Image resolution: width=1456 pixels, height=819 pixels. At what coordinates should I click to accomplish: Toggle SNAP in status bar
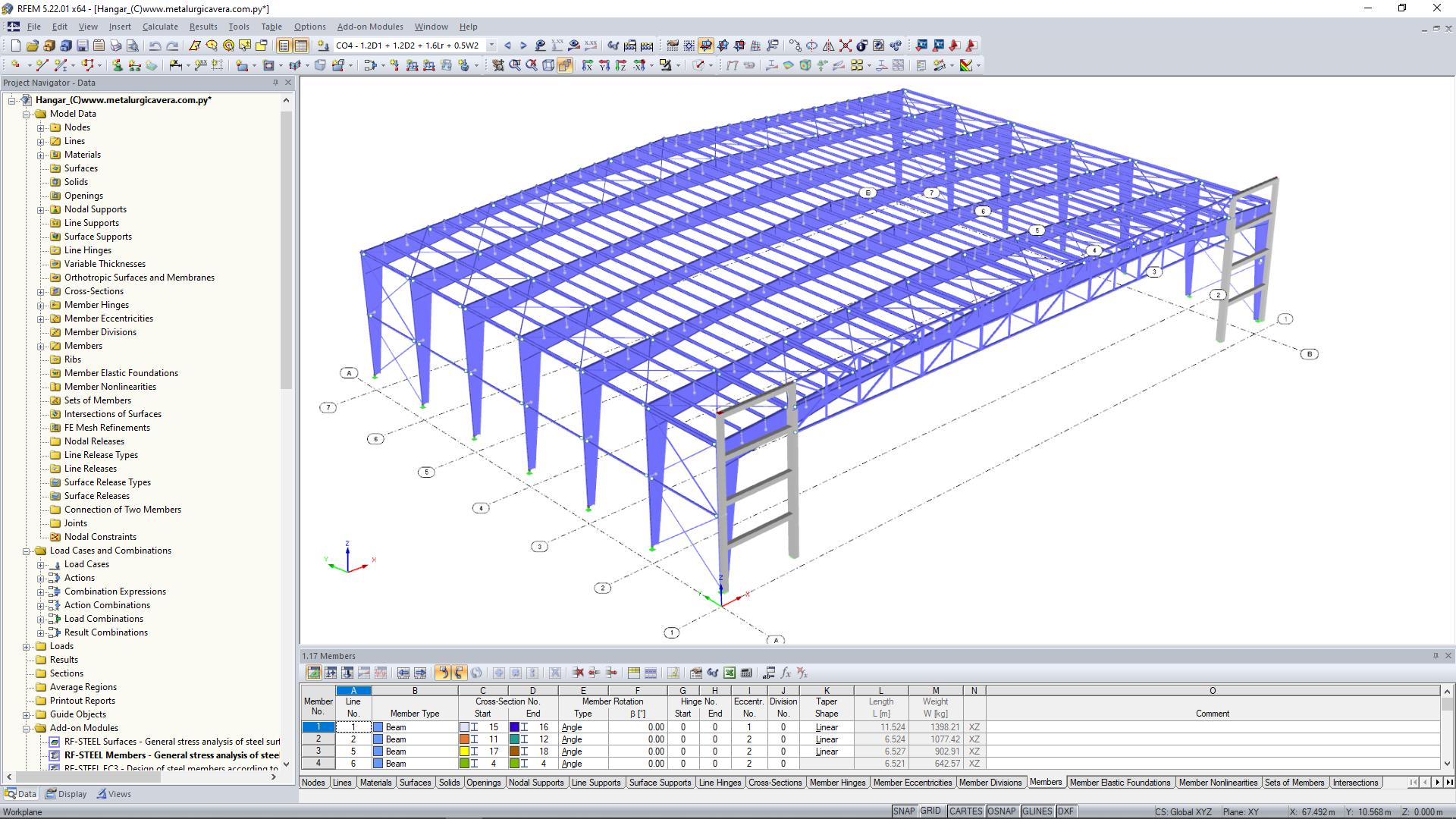click(x=903, y=811)
